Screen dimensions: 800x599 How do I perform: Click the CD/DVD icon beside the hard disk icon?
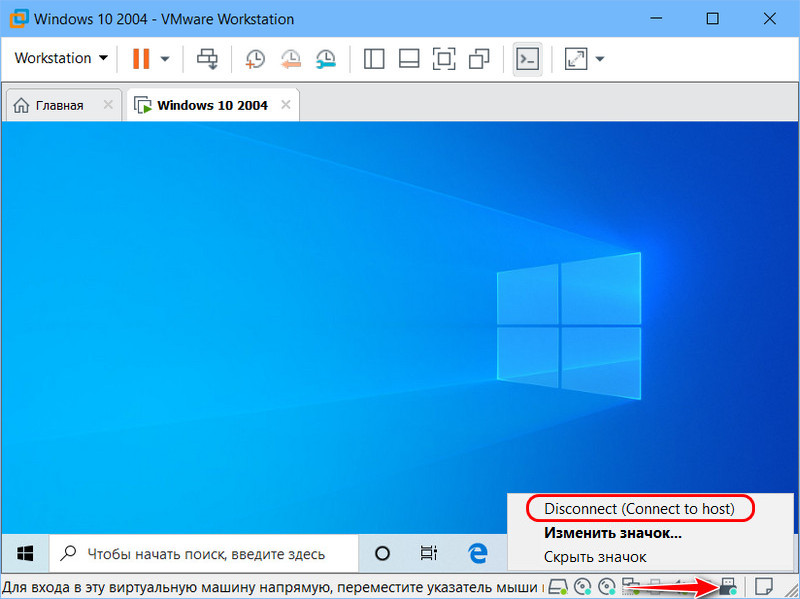pos(583,586)
